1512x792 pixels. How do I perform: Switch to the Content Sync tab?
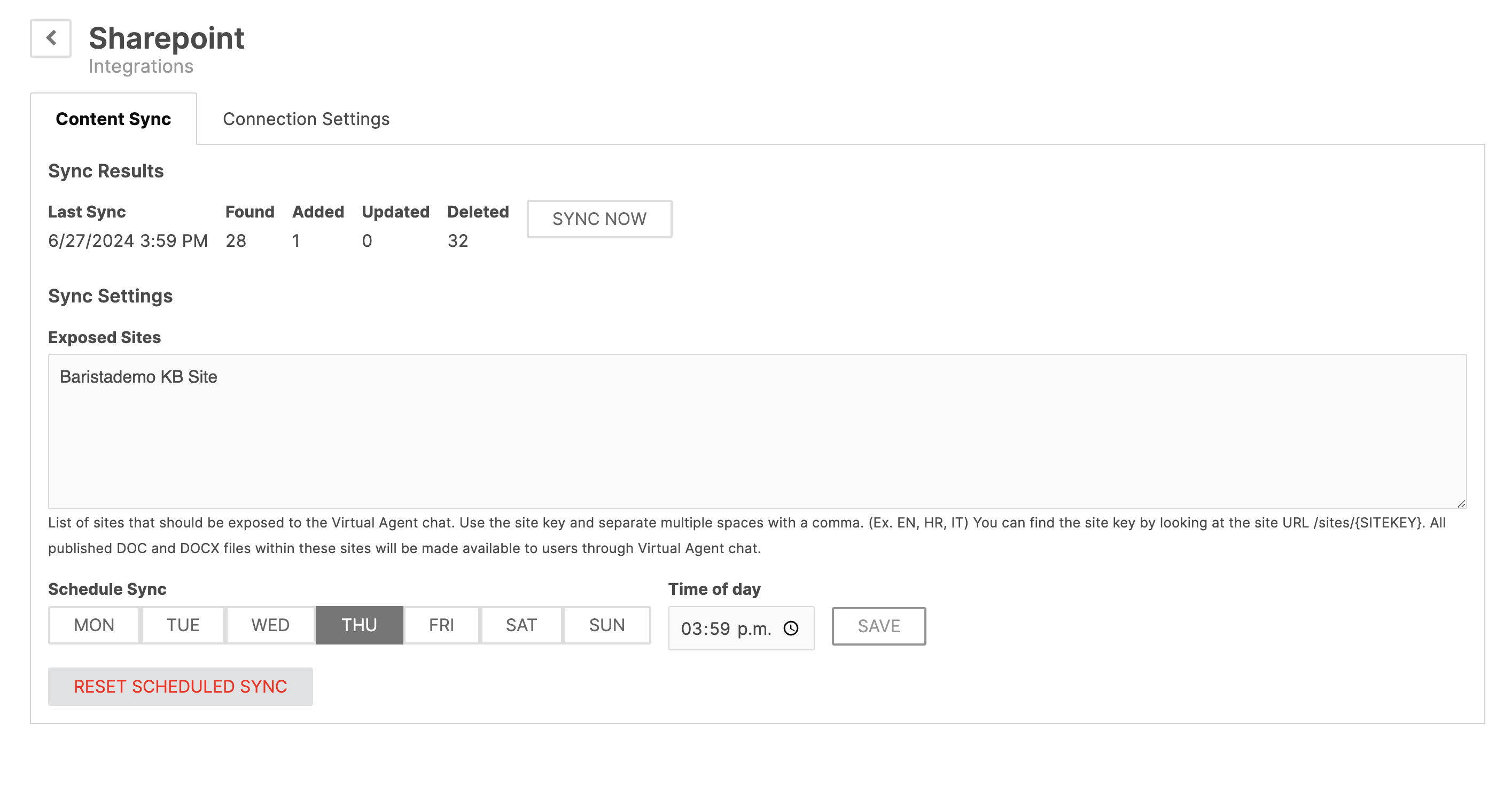(x=113, y=119)
